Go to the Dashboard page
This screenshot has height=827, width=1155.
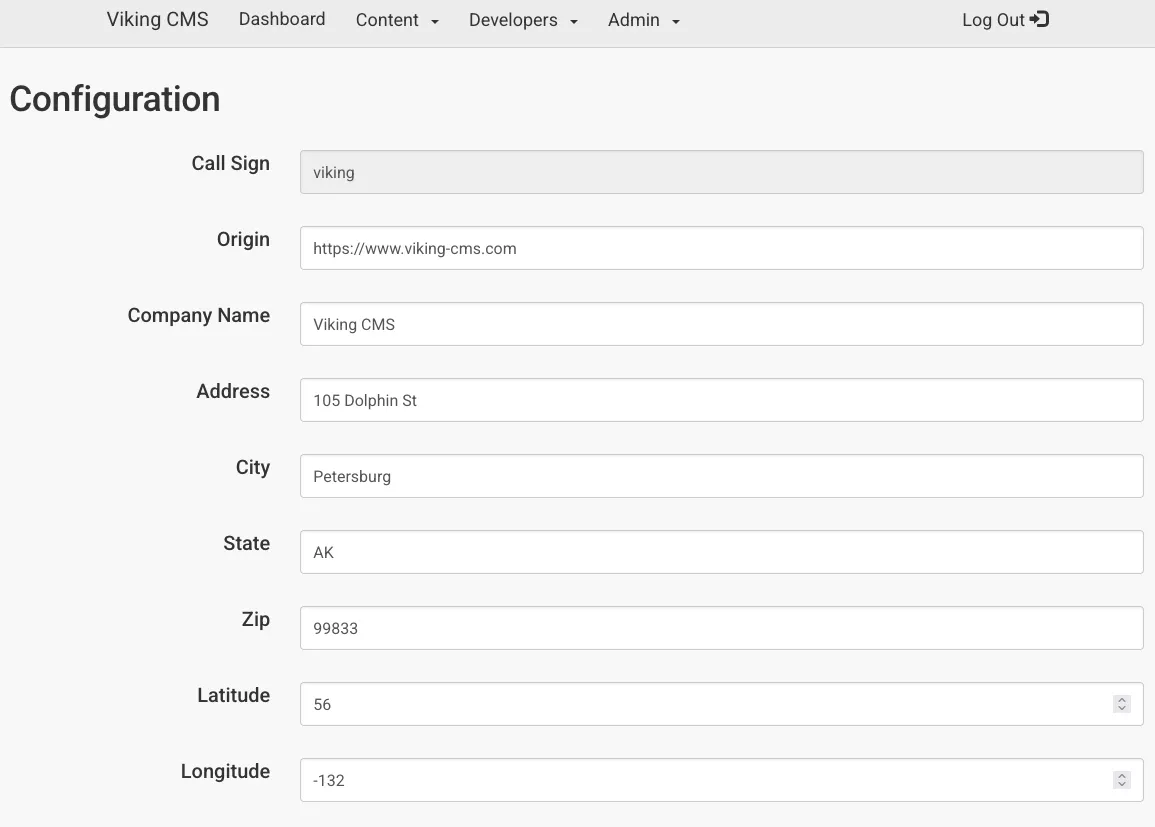point(282,19)
